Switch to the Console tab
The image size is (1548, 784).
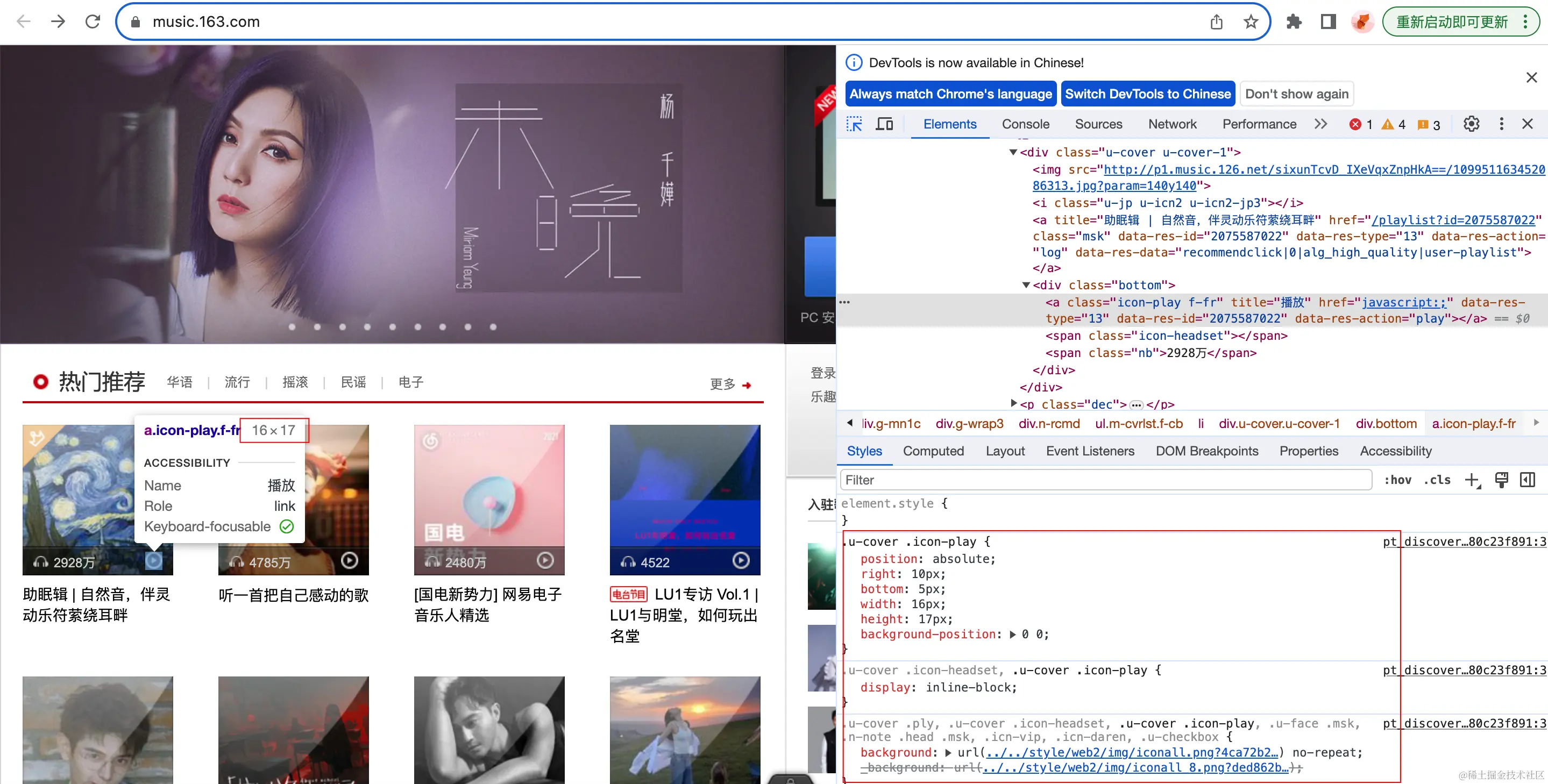coord(1025,124)
